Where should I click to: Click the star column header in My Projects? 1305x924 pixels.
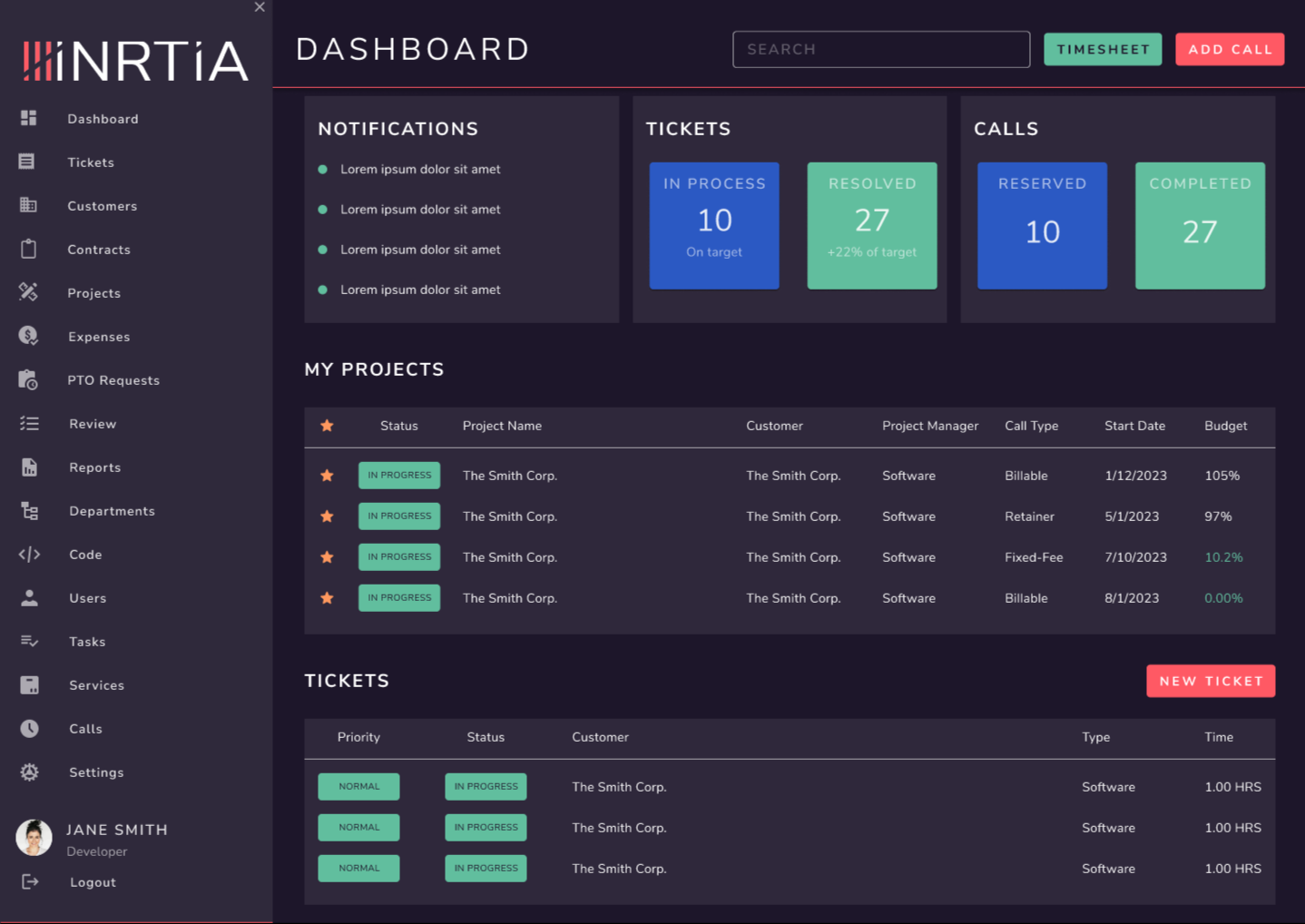(x=327, y=426)
